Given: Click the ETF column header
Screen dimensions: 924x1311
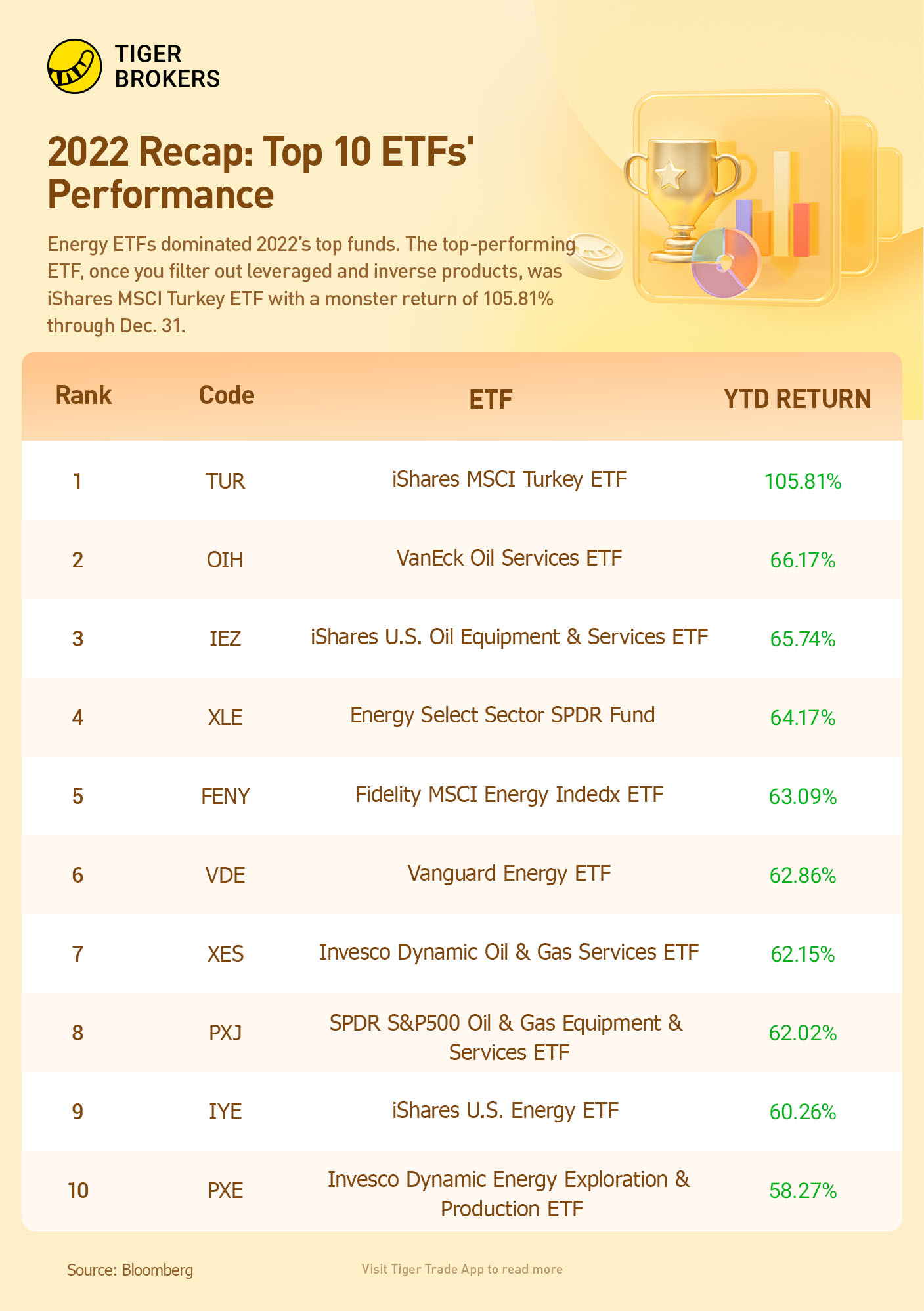Looking at the screenshot, I should tap(491, 399).
